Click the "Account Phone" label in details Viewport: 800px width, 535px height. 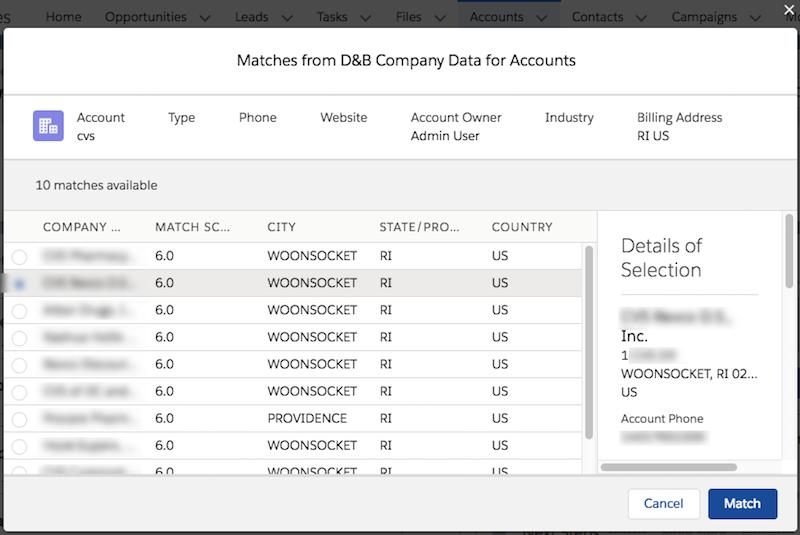[x=662, y=419]
